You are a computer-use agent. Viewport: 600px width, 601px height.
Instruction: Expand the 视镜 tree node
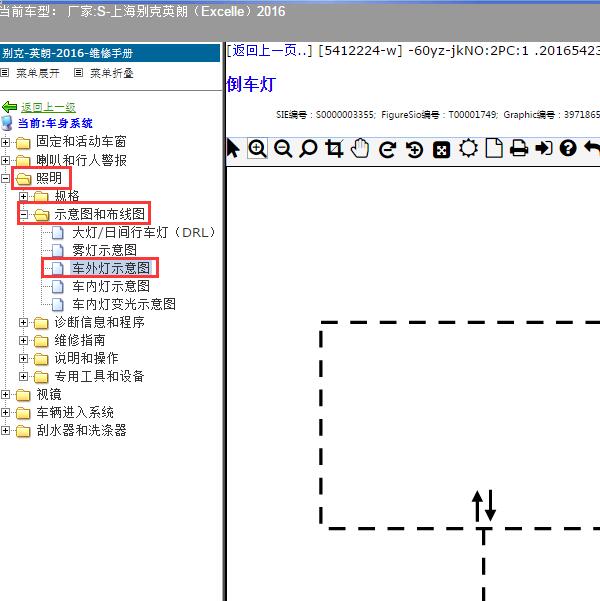[5, 394]
